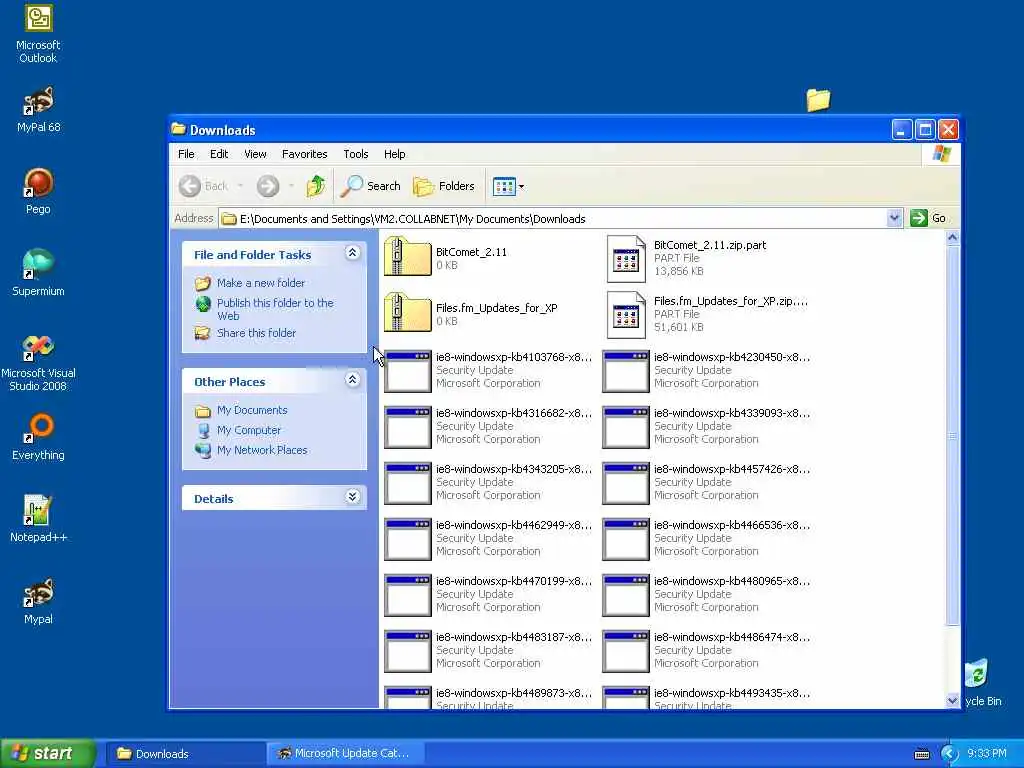Select the ie8-windowsxp-kb4339093 update icon
This screenshot has width=1024, height=768.
[x=626, y=427]
